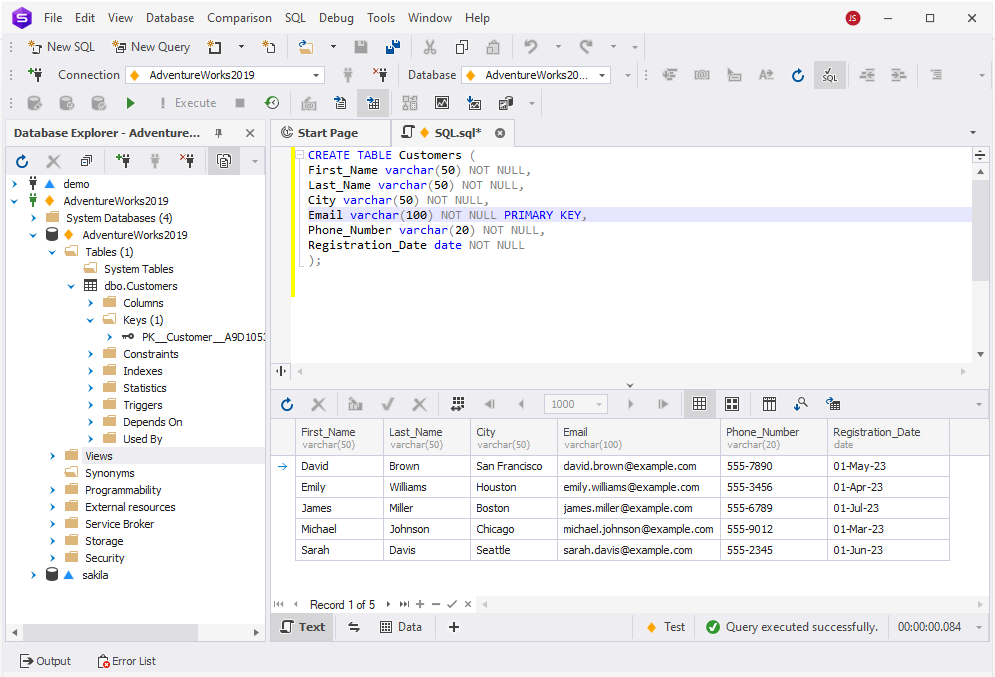Viewport: 995px width, 677px height.
Task: Open the Comparison menu
Action: (239, 17)
